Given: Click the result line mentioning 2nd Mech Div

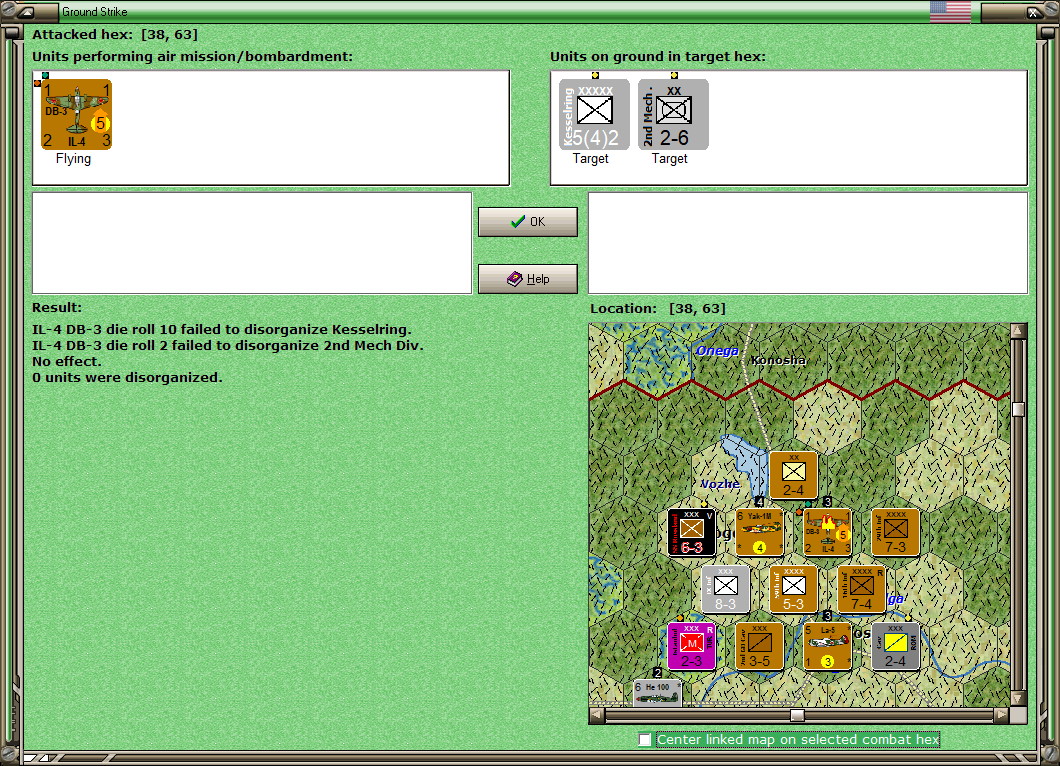Looking at the screenshot, I should click(228, 345).
